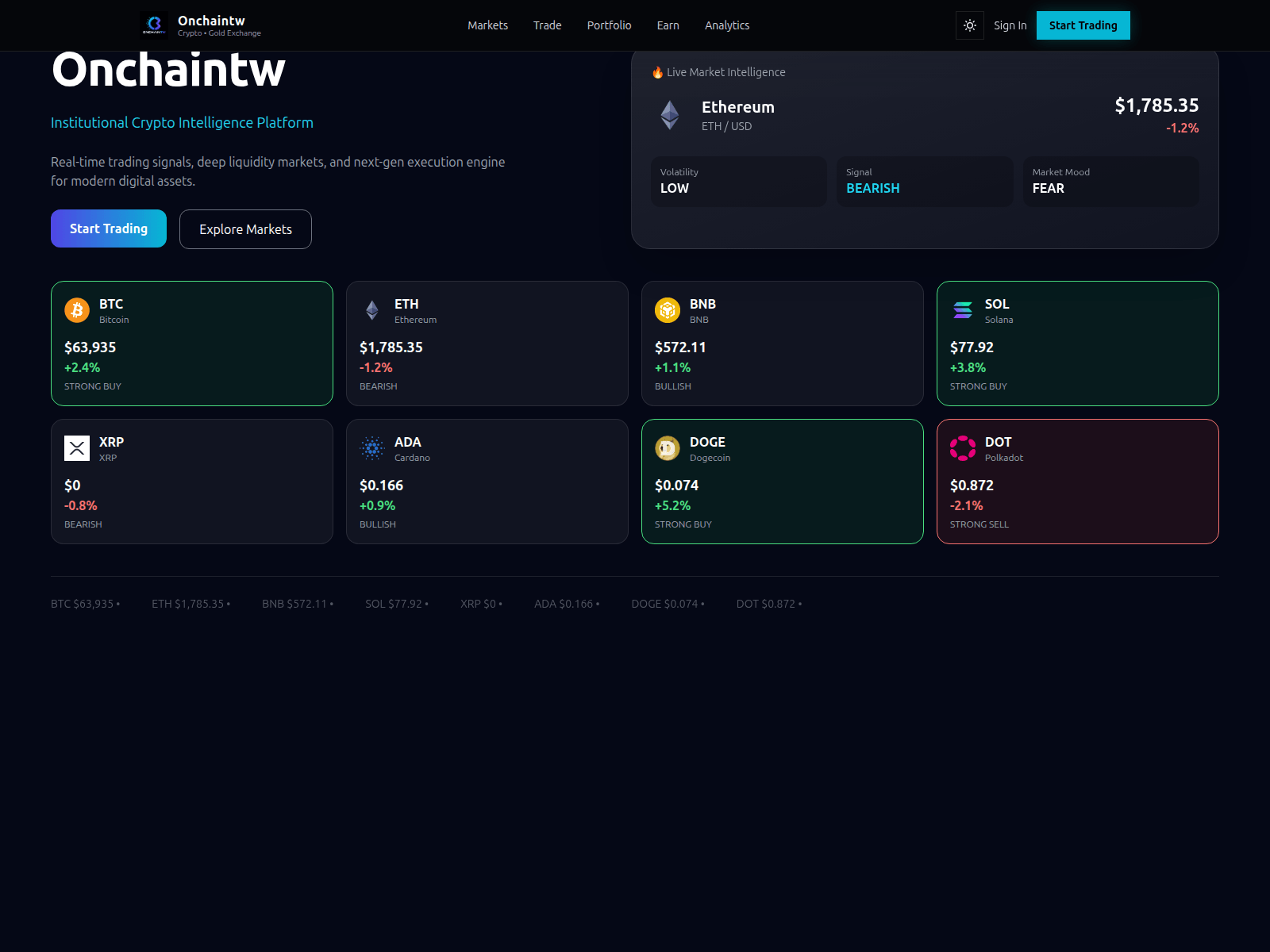Click the Signal BEARISH tile
Screen dimensions: 1270x952
pyautogui.click(x=925, y=182)
